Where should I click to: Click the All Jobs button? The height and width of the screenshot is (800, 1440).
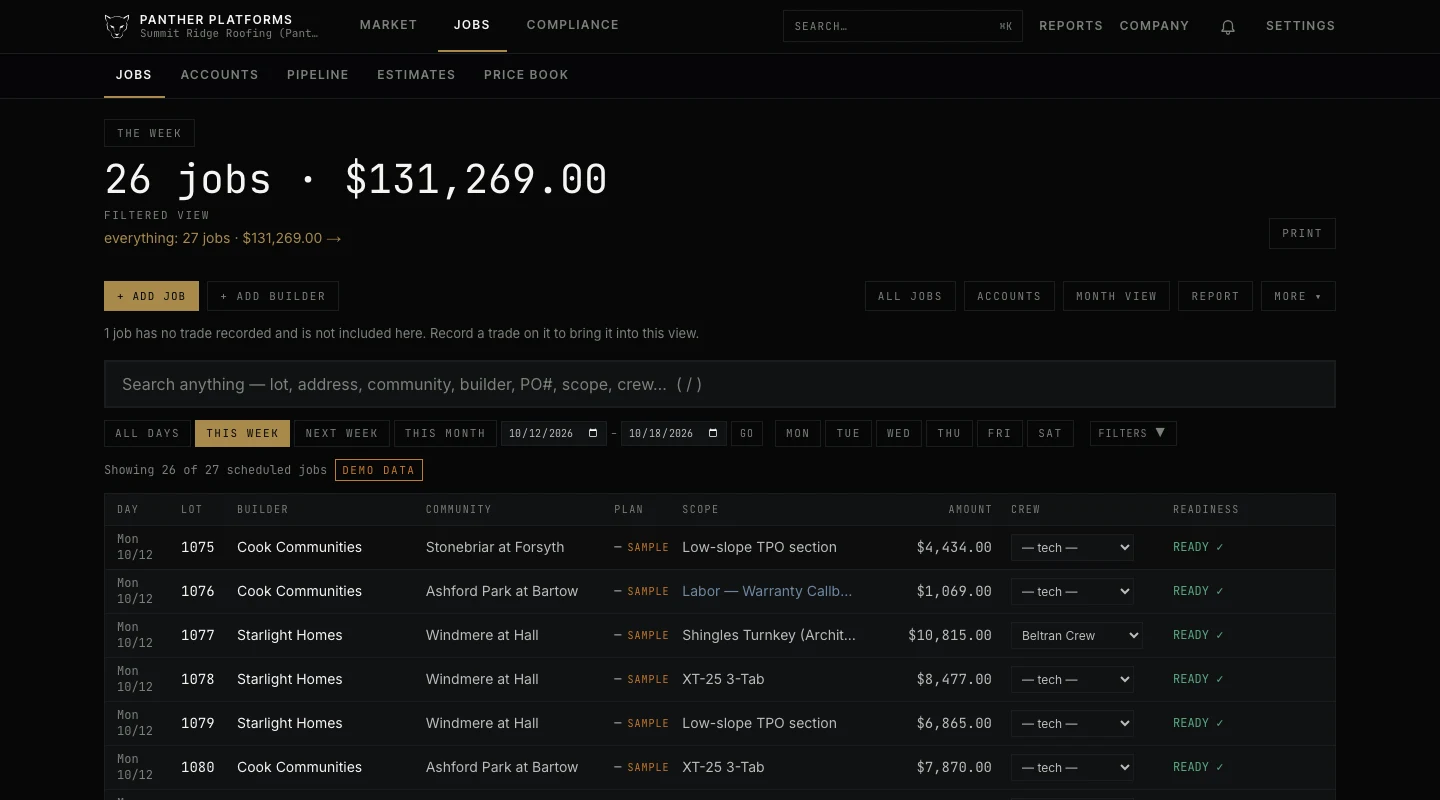[910, 296]
